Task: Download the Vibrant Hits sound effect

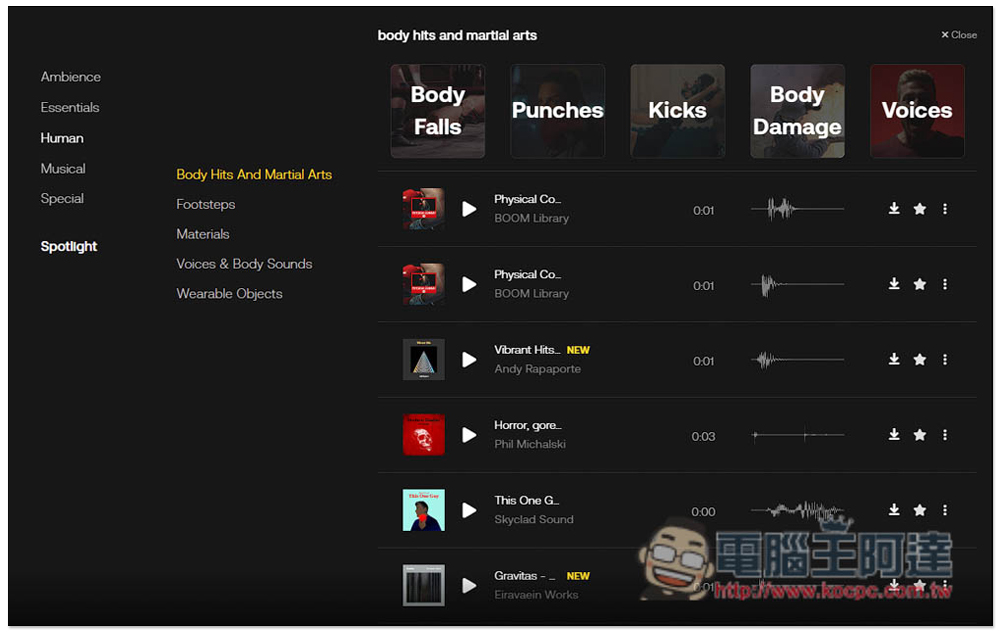Action: tap(894, 359)
